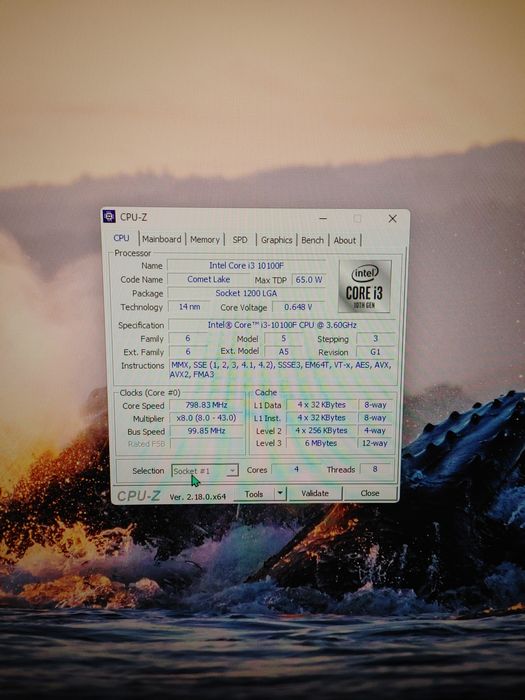Show the About tab
The image size is (525, 700).
[345, 240]
